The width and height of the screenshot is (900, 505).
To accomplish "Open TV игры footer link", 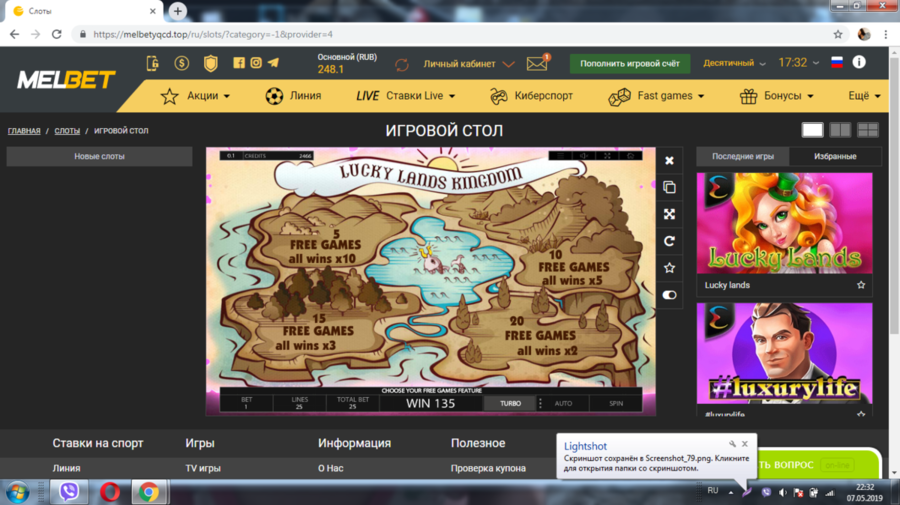I will (x=203, y=468).
